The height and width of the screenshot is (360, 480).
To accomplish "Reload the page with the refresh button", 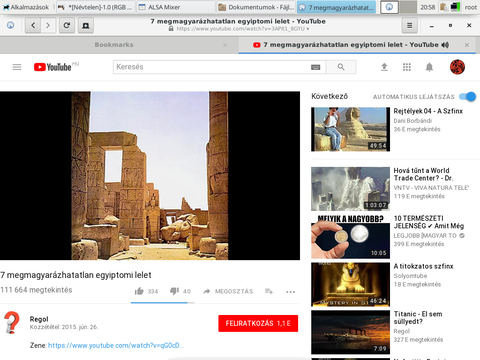I will click(x=67, y=25).
